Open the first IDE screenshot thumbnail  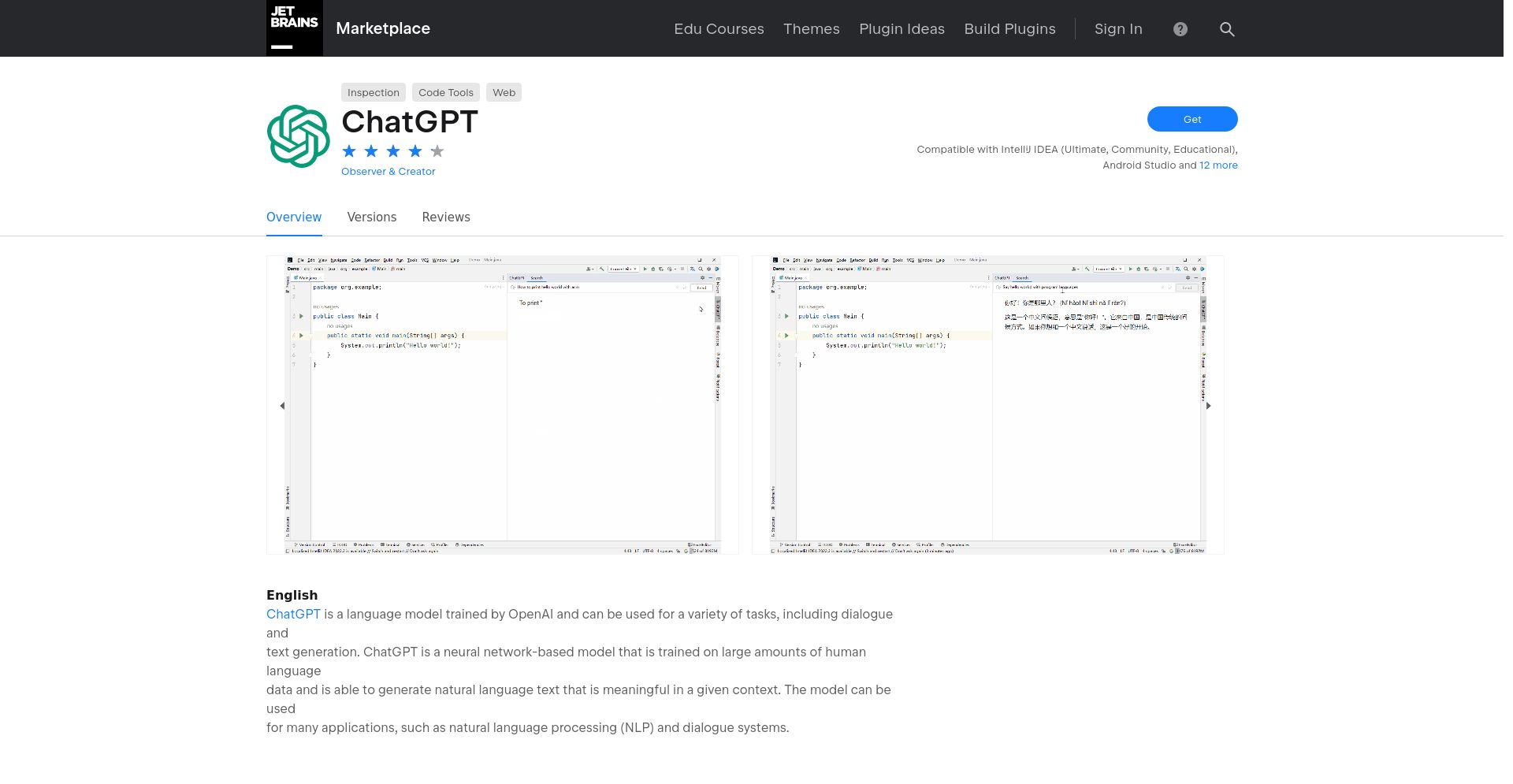tap(503, 405)
